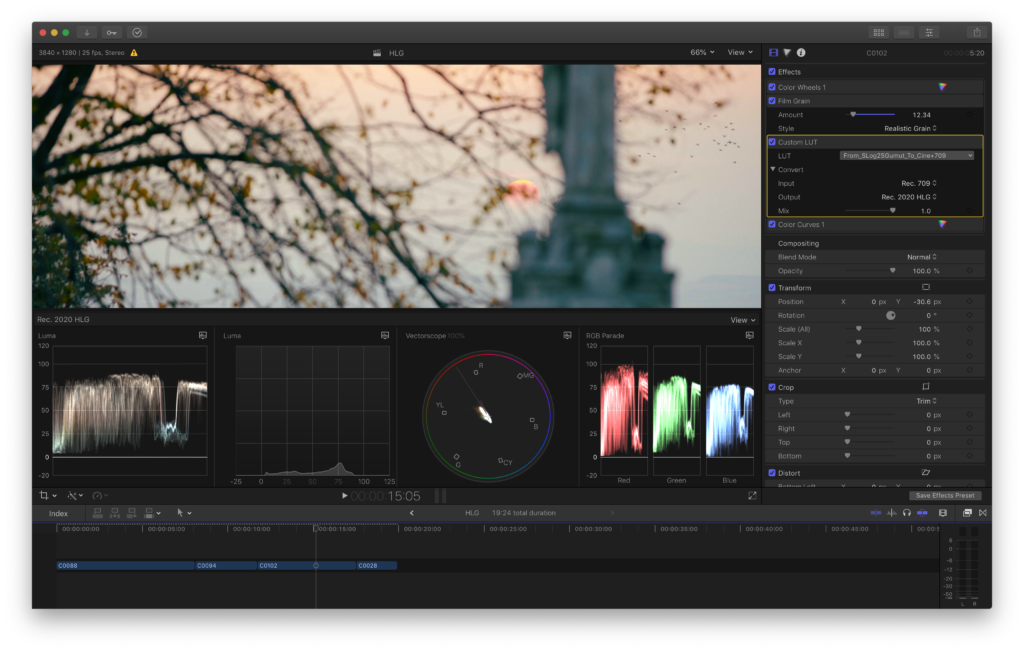Click the share export icon
The height and width of the screenshot is (651, 1024).
[977, 33]
